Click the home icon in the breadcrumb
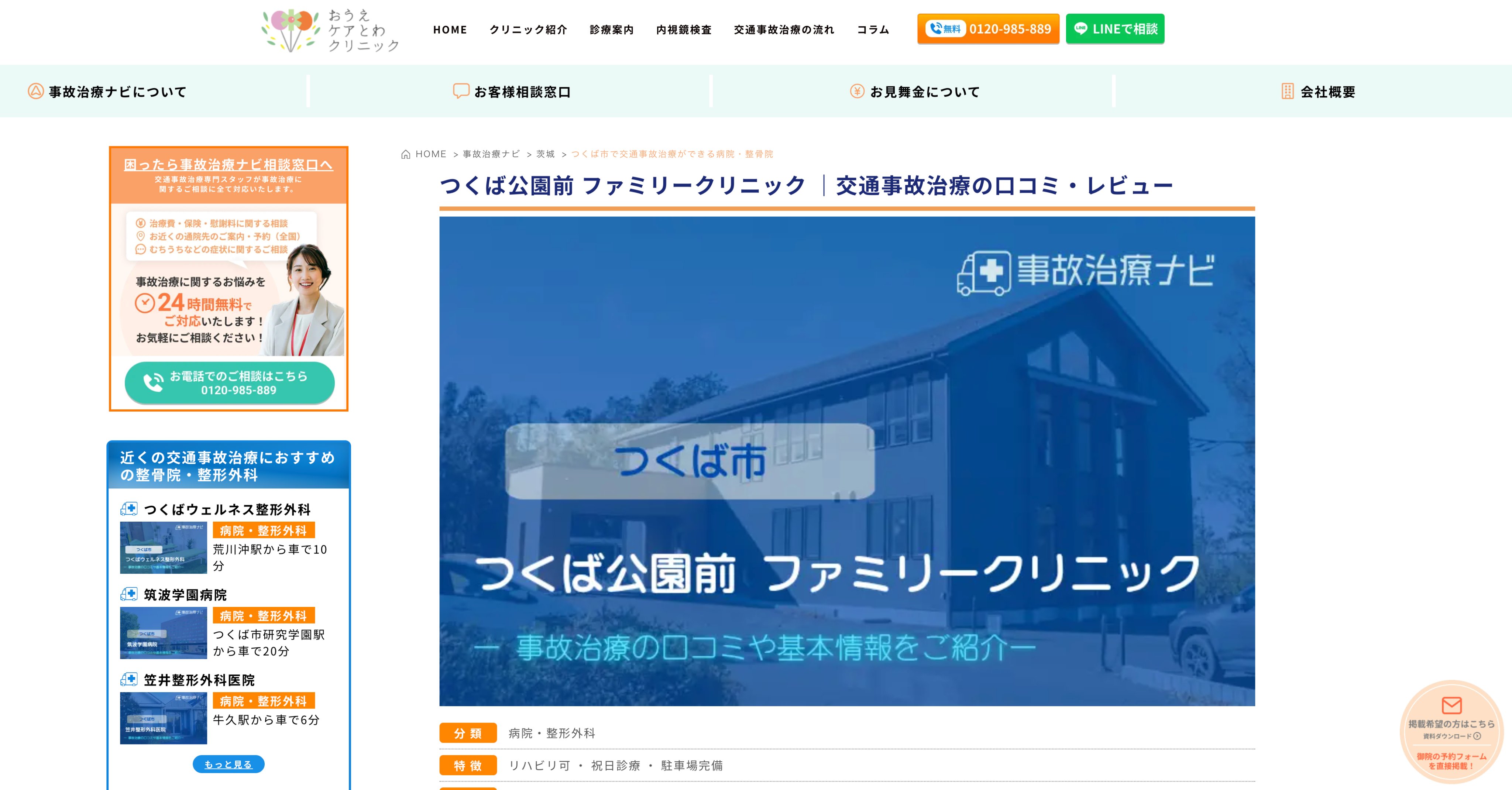This screenshot has height=790, width=1512. (406, 154)
